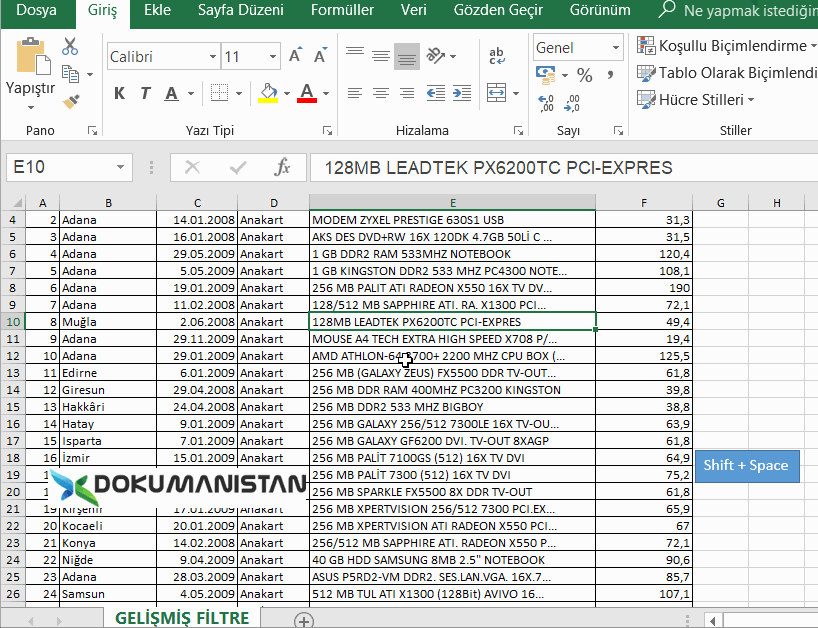Click the Insert Function fx icon
This screenshot has width=818, height=628.
tap(282, 167)
